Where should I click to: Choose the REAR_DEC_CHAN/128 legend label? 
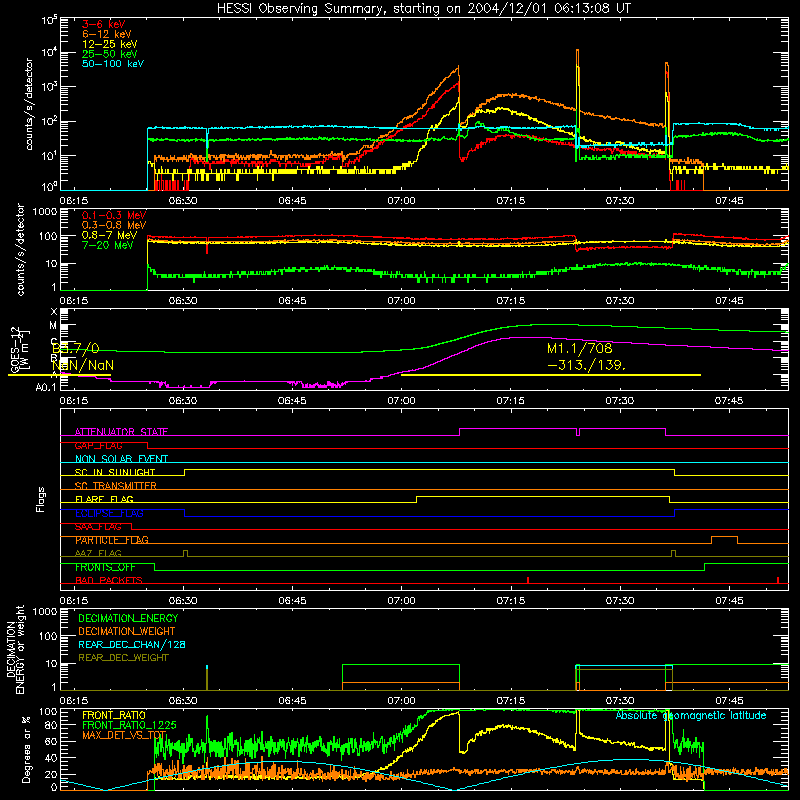pos(132,644)
